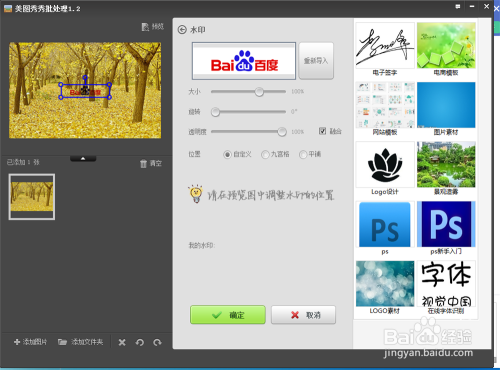Enable the 融合 blend checkbox
Viewport: 500px width, 370px height.
coord(322,131)
